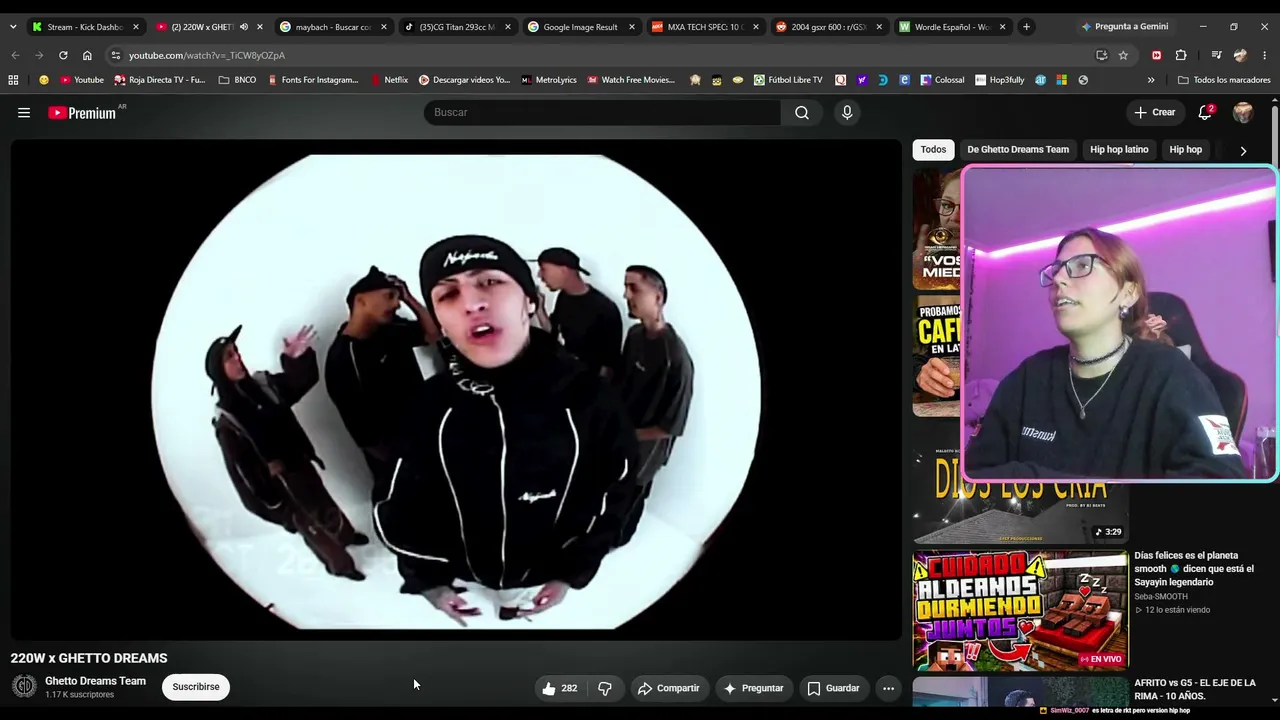Save video with Guardar button
1280x720 pixels.
coord(833,688)
